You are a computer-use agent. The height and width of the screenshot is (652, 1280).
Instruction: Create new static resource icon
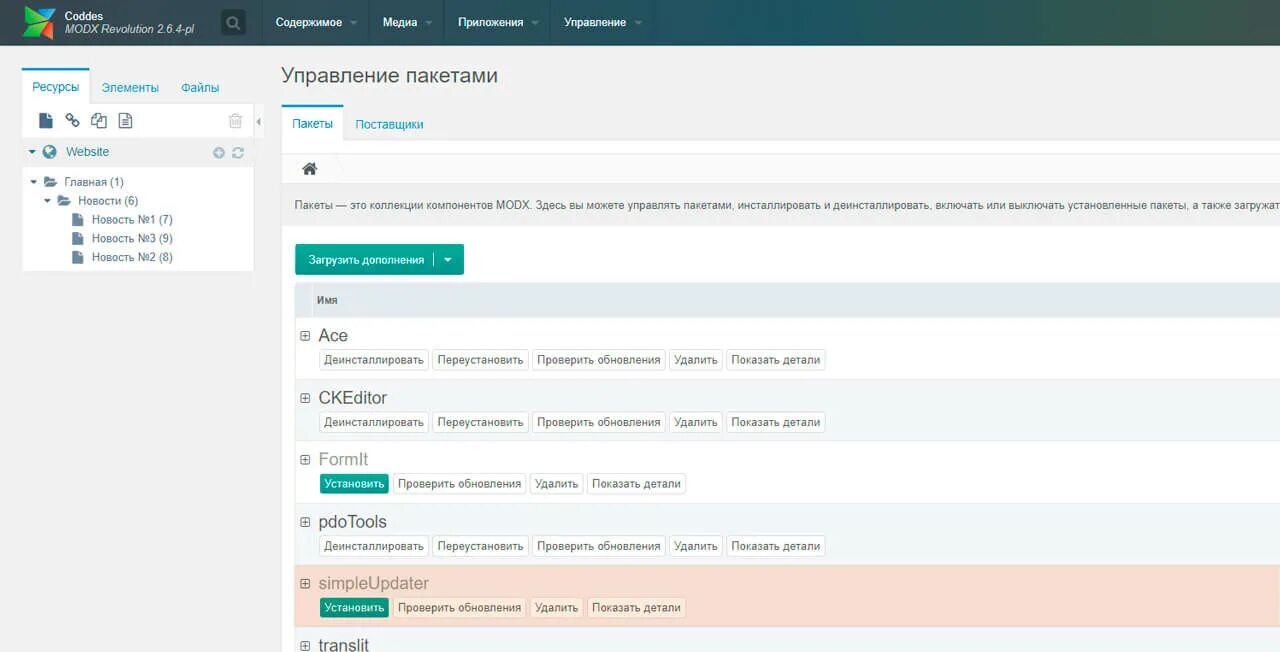click(x=125, y=121)
